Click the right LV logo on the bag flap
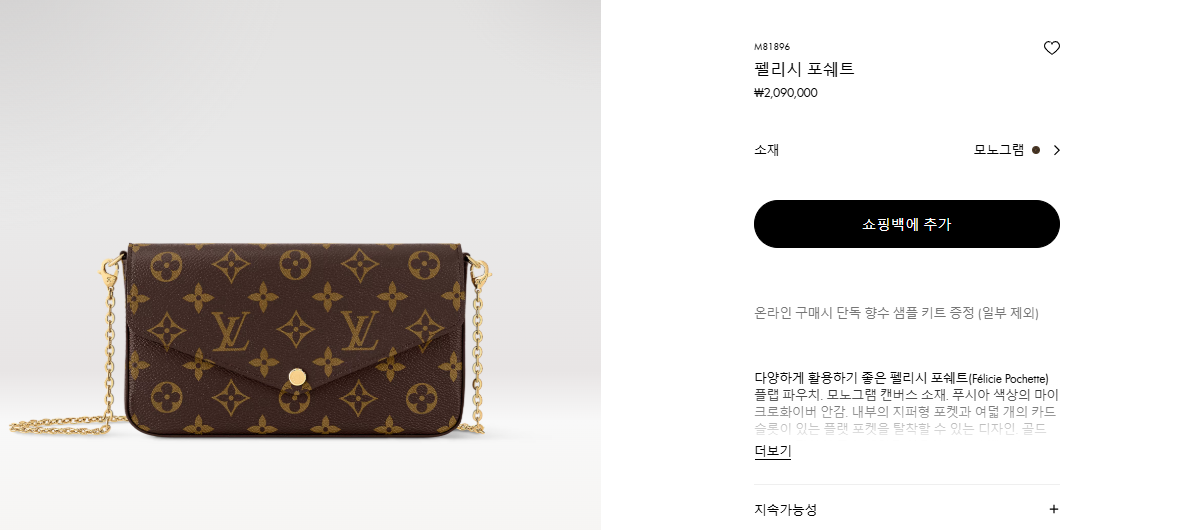 tap(360, 330)
